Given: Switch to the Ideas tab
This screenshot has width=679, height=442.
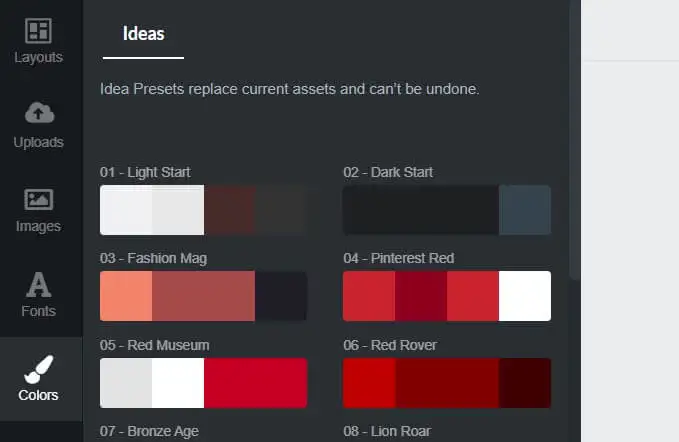Looking at the screenshot, I should 143,34.
